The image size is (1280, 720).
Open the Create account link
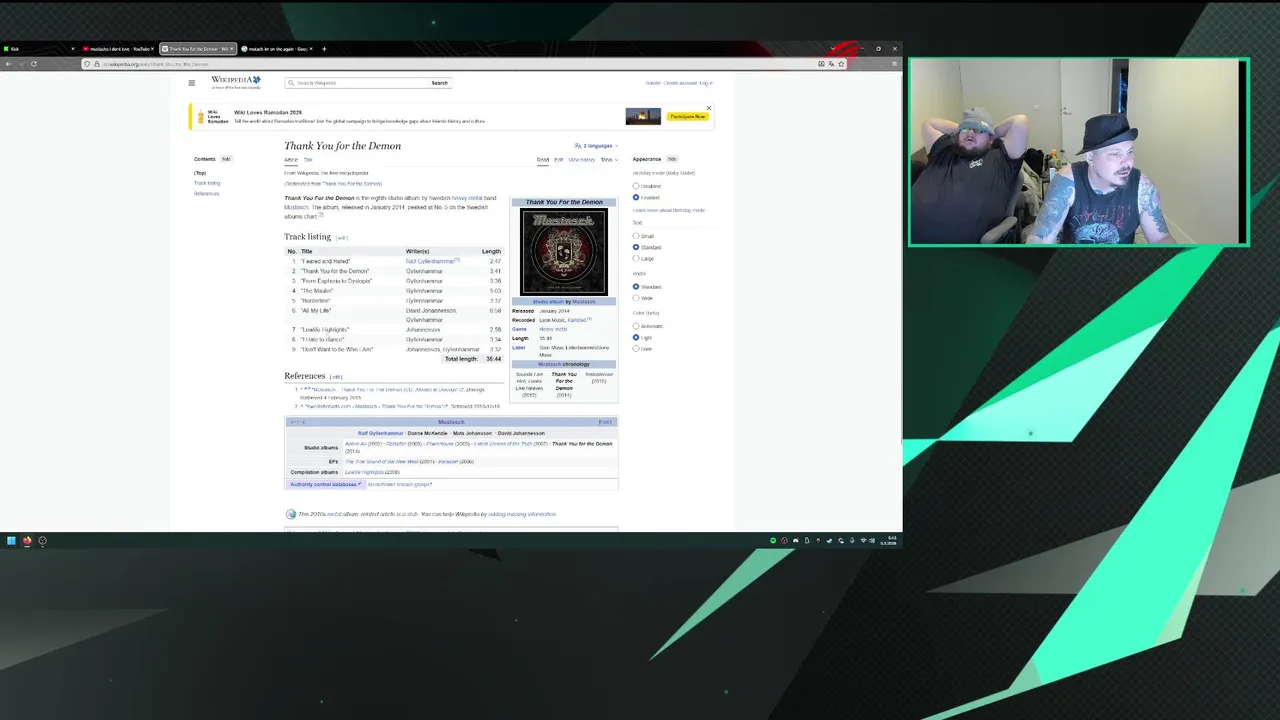(x=680, y=83)
